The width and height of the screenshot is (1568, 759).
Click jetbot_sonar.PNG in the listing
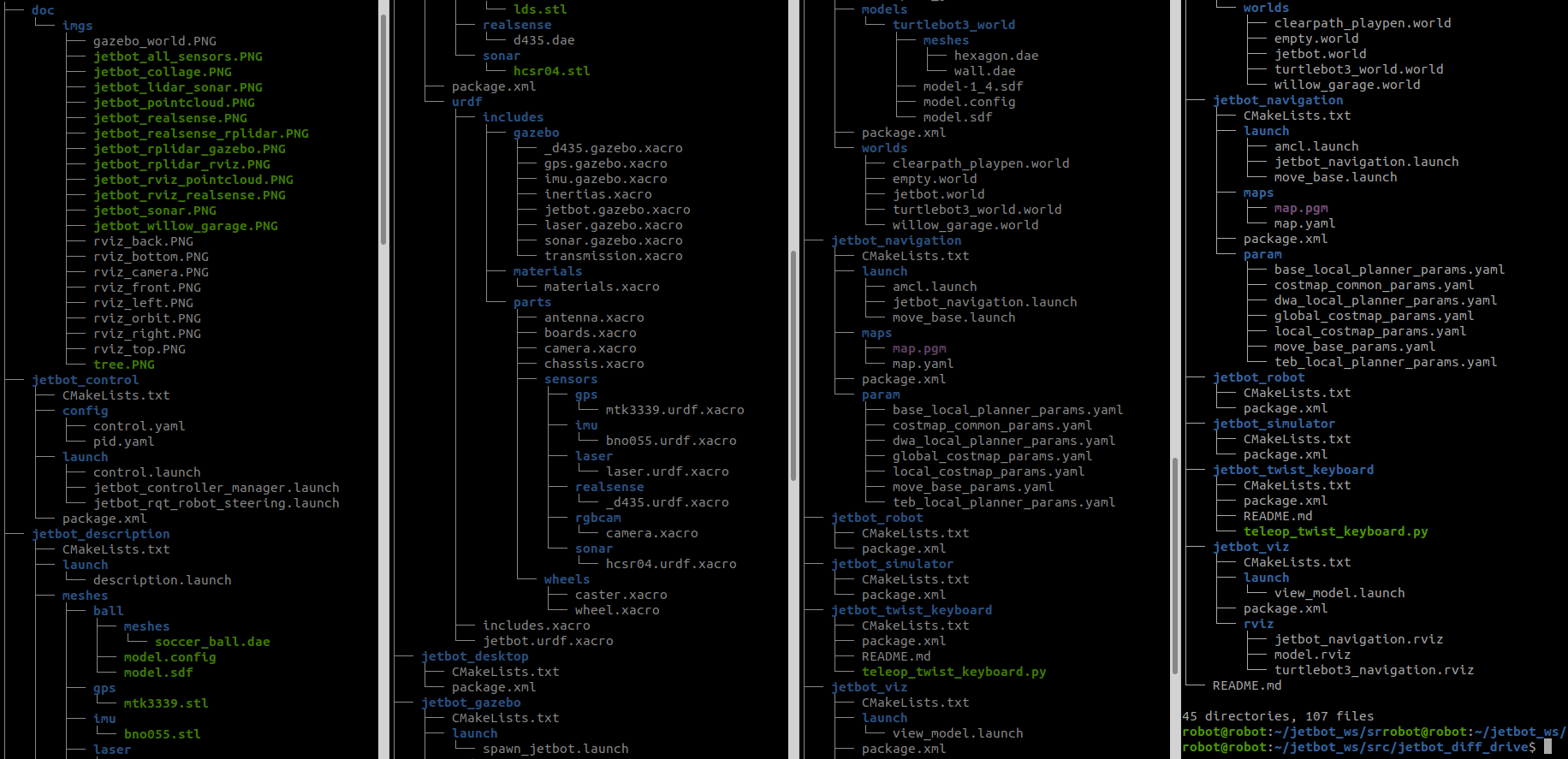(x=155, y=211)
